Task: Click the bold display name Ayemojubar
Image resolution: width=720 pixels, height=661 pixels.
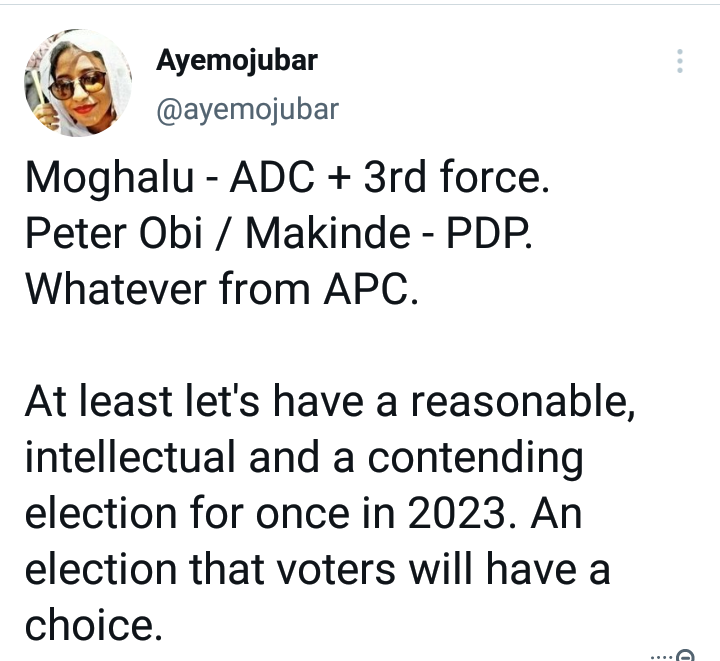Action: pyautogui.click(x=237, y=62)
